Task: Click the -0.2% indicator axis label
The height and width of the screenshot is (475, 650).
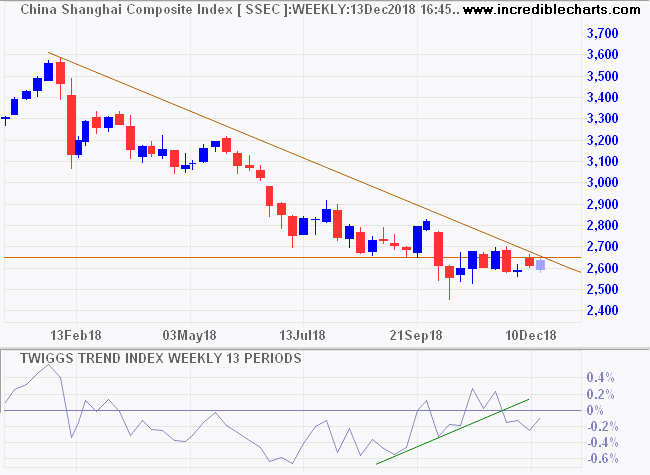Action: [602, 427]
